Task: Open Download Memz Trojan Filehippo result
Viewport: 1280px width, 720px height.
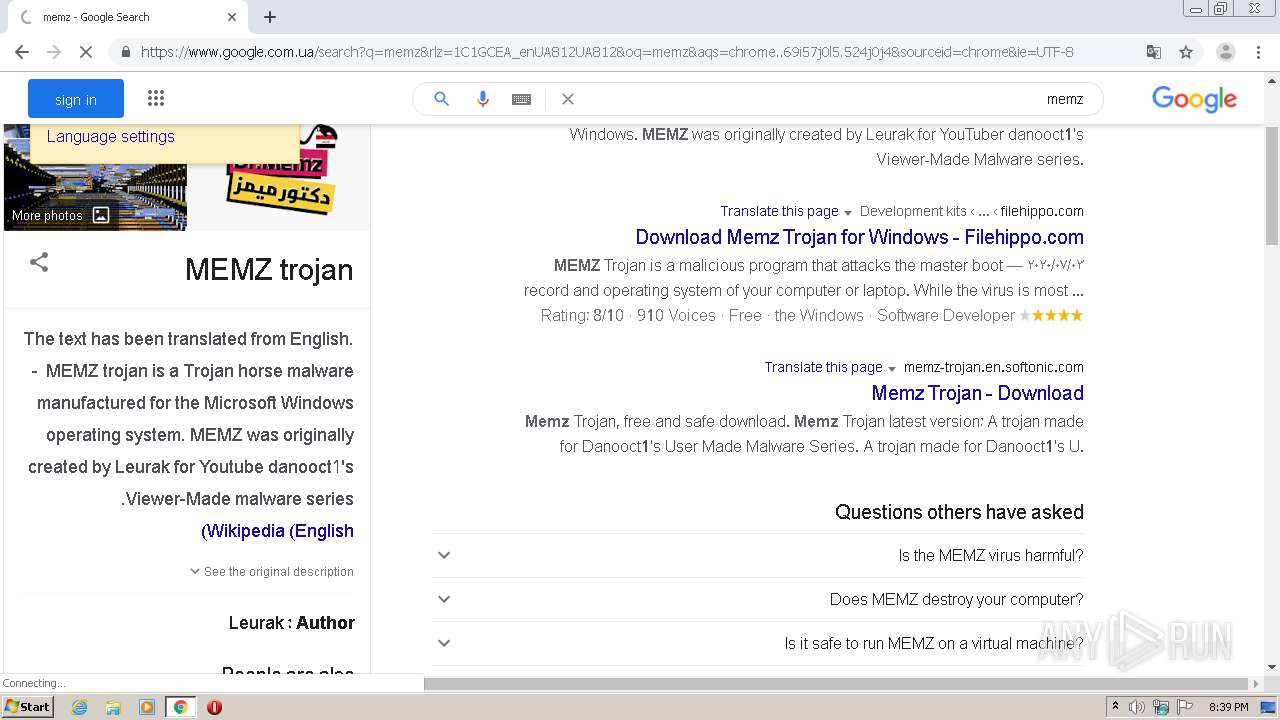Action: click(860, 237)
